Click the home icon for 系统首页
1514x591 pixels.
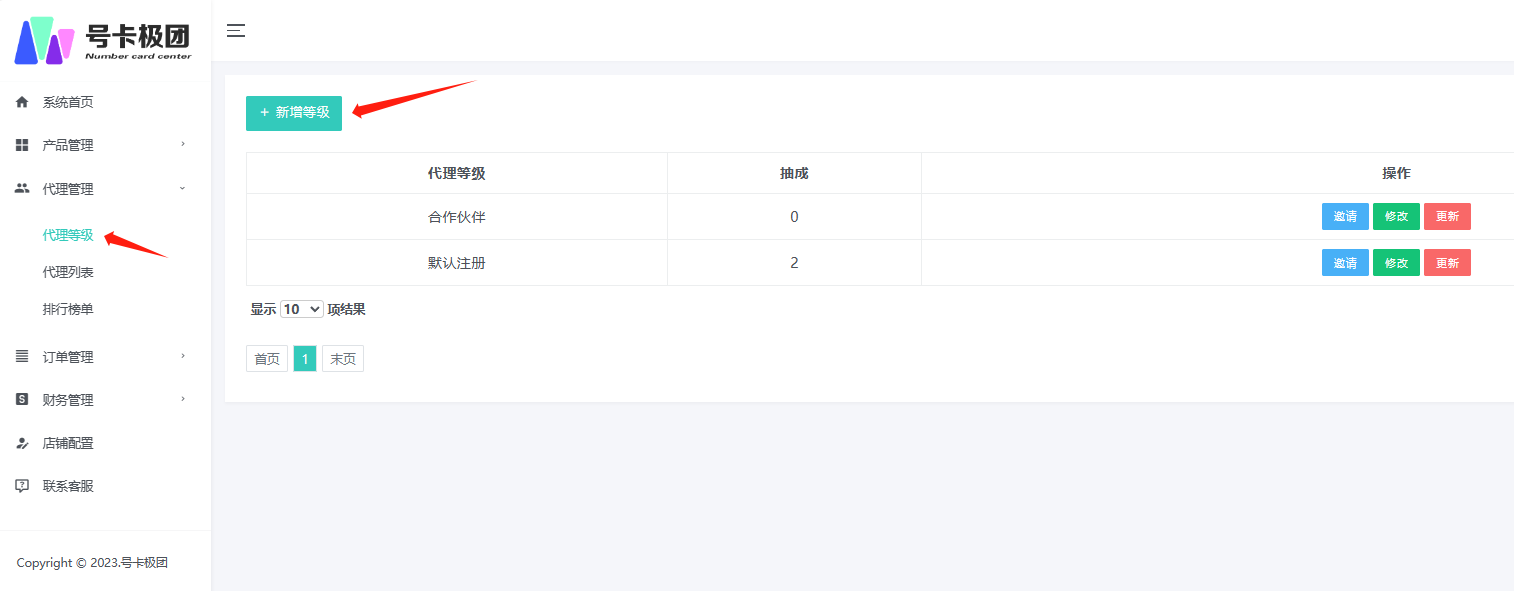coord(22,102)
